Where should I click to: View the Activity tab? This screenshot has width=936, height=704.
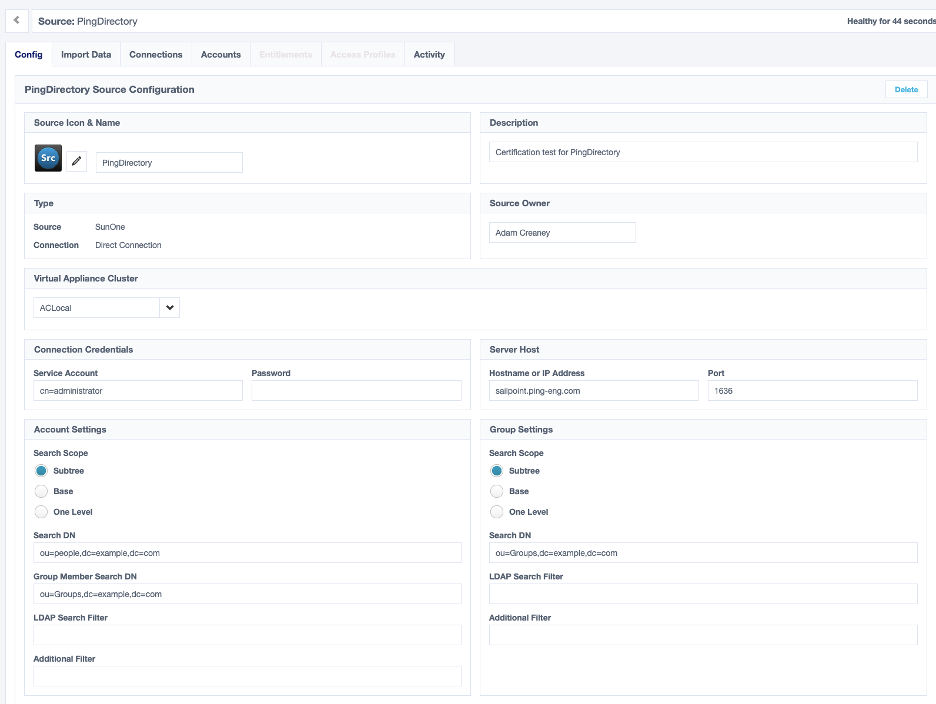coord(429,54)
